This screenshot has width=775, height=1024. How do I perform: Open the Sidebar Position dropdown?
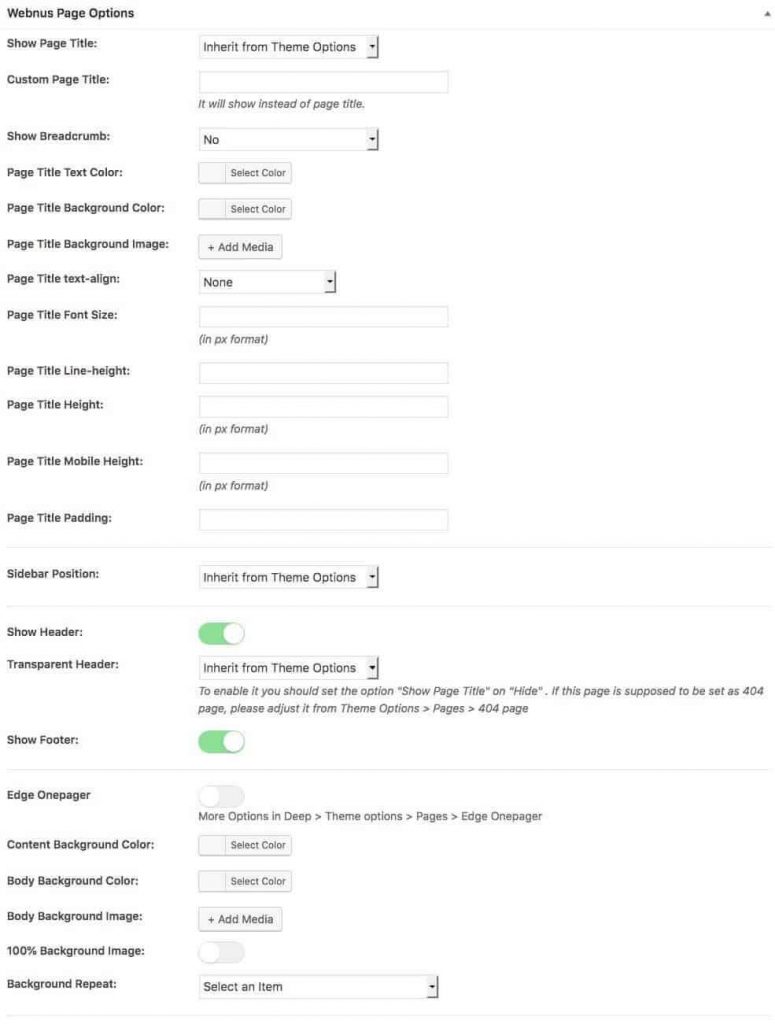click(x=288, y=577)
